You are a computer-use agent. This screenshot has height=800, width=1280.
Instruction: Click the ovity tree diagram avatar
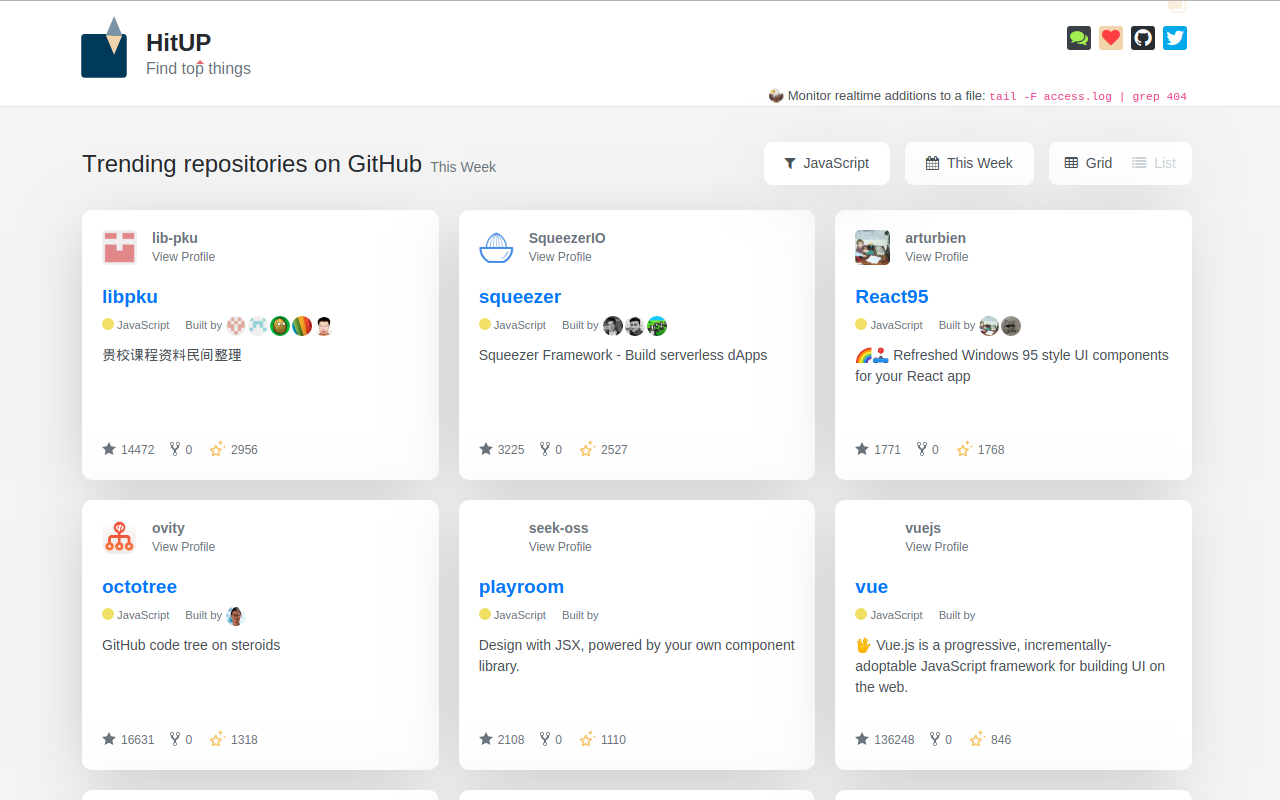point(119,537)
